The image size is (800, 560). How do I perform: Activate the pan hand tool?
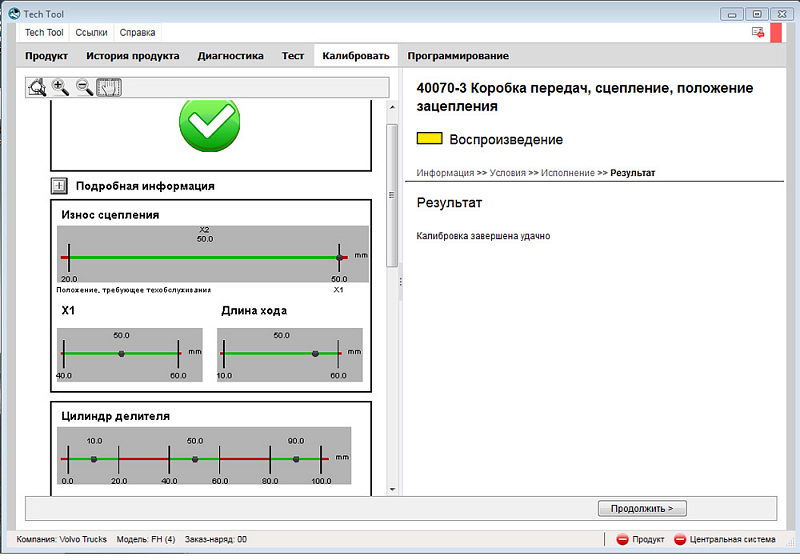click(109, 88)
